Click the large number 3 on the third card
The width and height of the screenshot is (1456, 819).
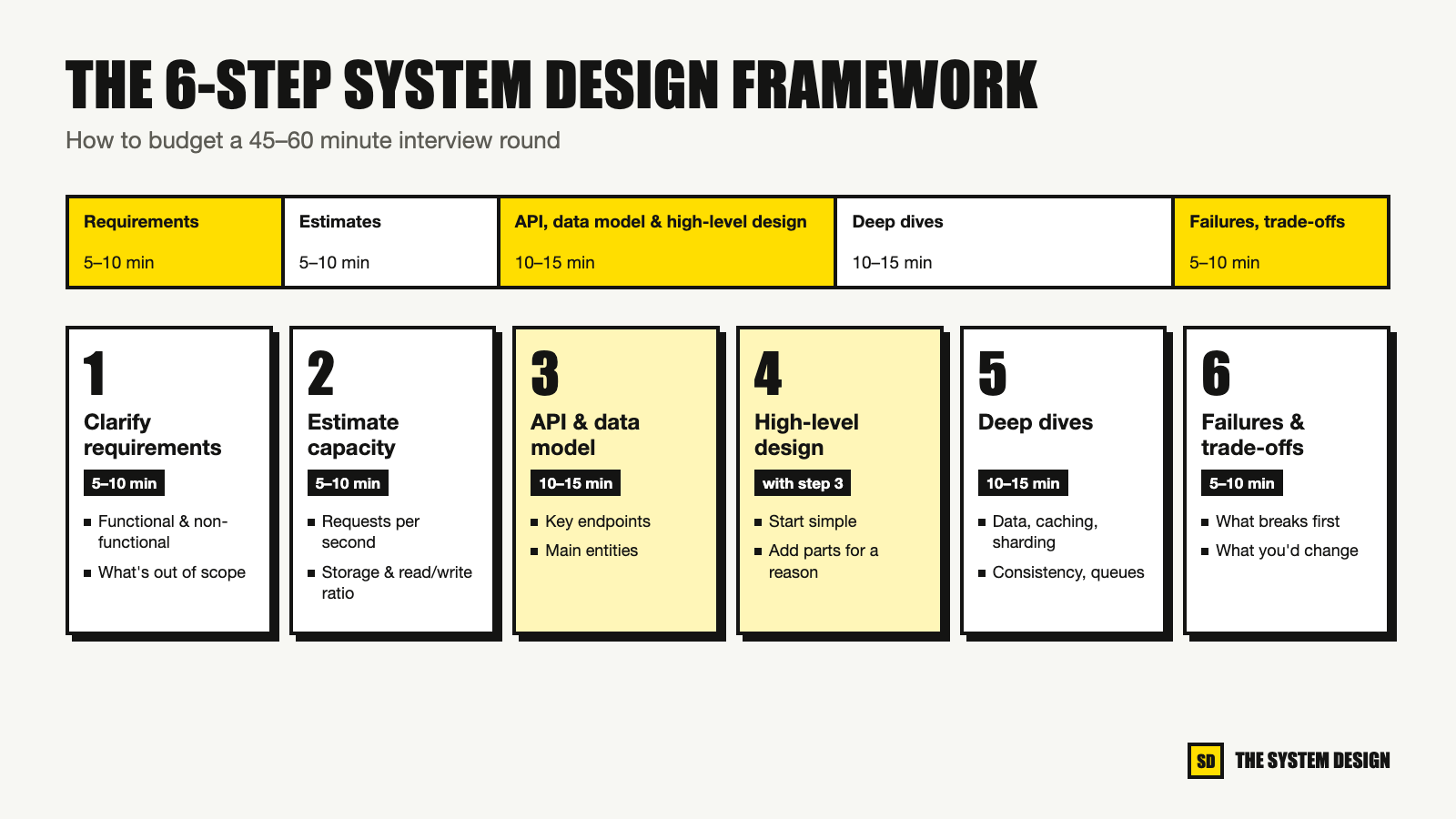(x=545, y=373)
